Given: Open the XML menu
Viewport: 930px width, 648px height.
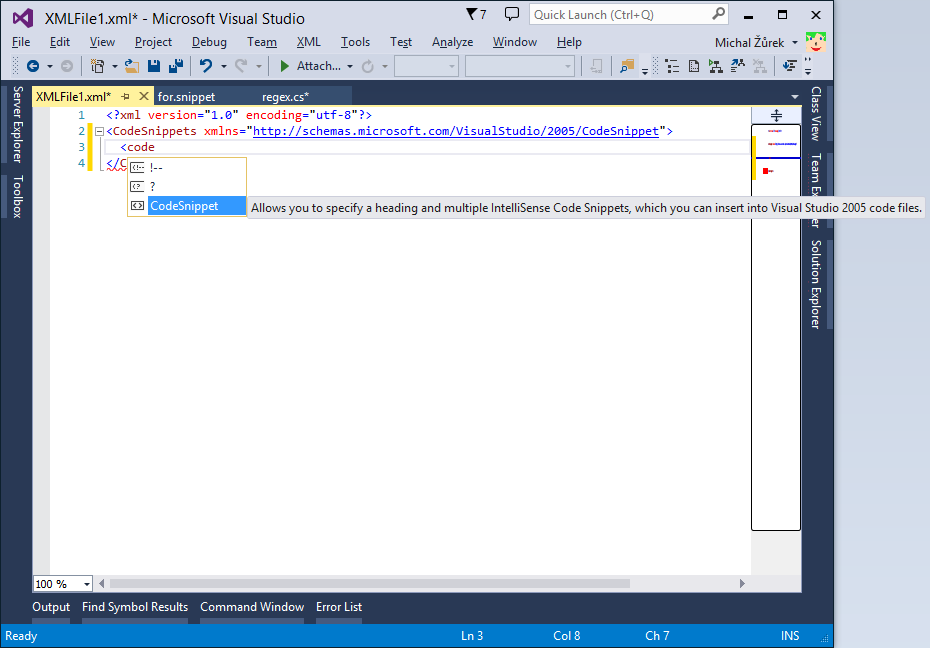Looking at the screenshot, I should coord(308,42).
